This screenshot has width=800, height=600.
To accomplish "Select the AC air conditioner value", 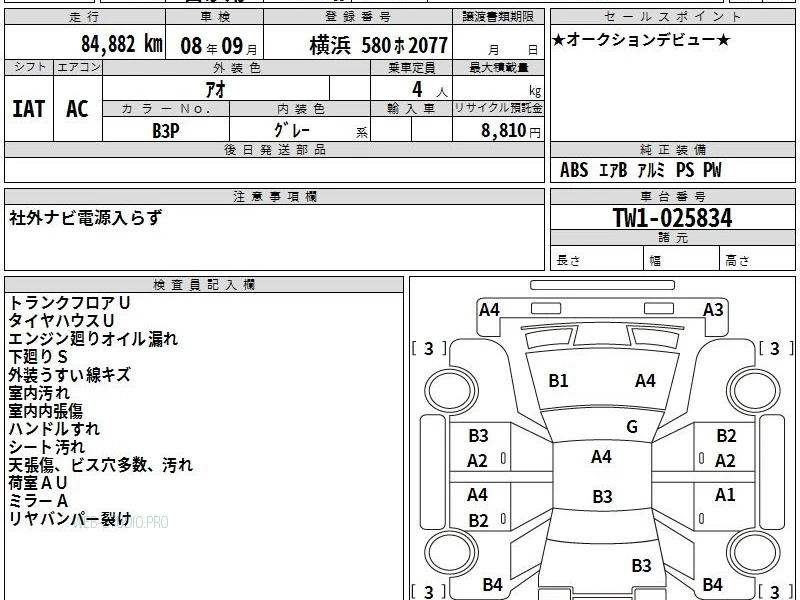I will (x=78, y=109).
